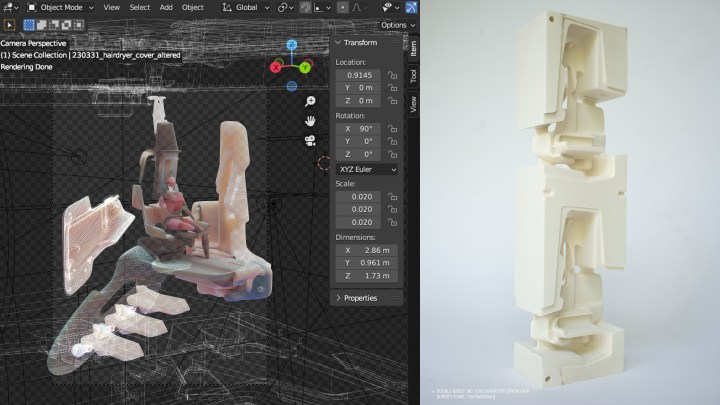Toggle lock for Rotation X

(393, 129)
